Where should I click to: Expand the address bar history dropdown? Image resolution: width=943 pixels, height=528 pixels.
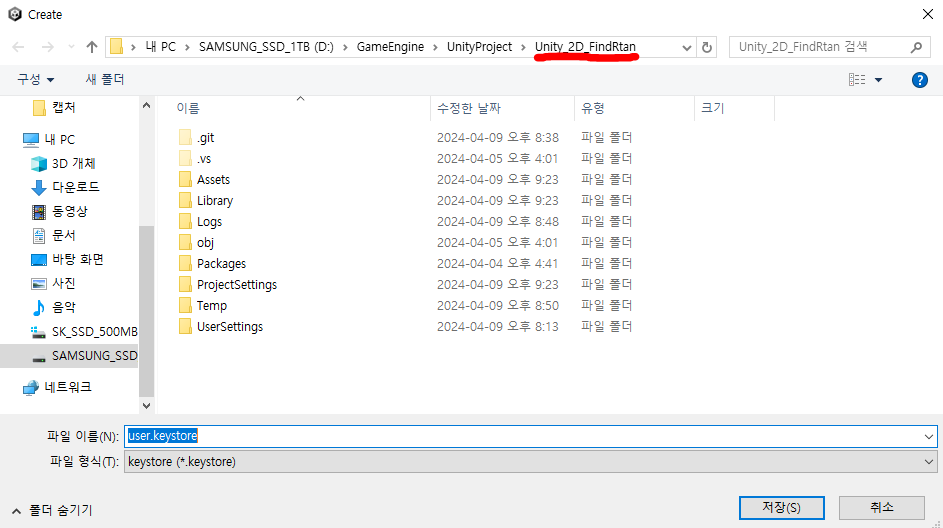coord(686,48)
